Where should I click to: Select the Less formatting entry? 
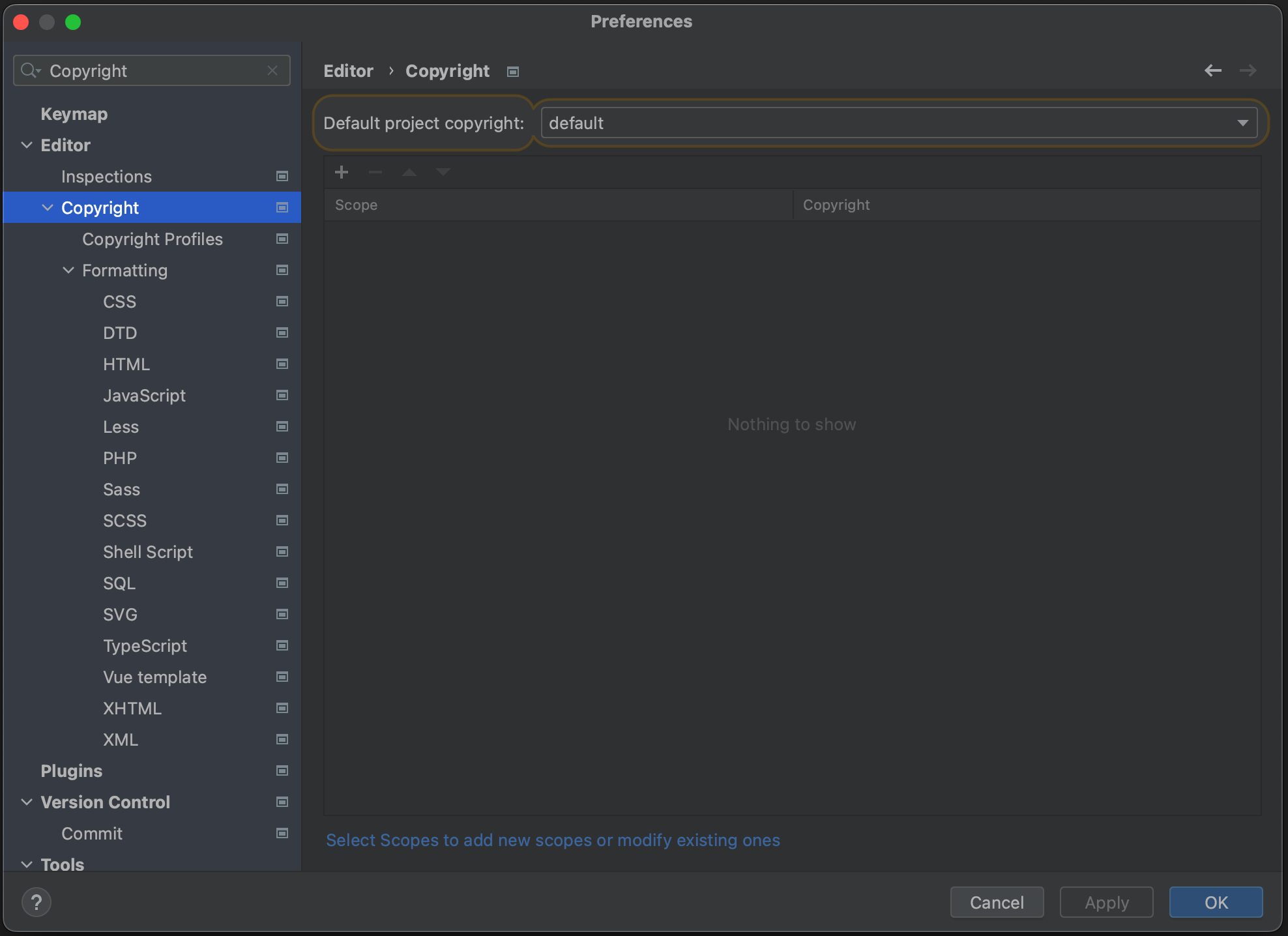[121, 427]
